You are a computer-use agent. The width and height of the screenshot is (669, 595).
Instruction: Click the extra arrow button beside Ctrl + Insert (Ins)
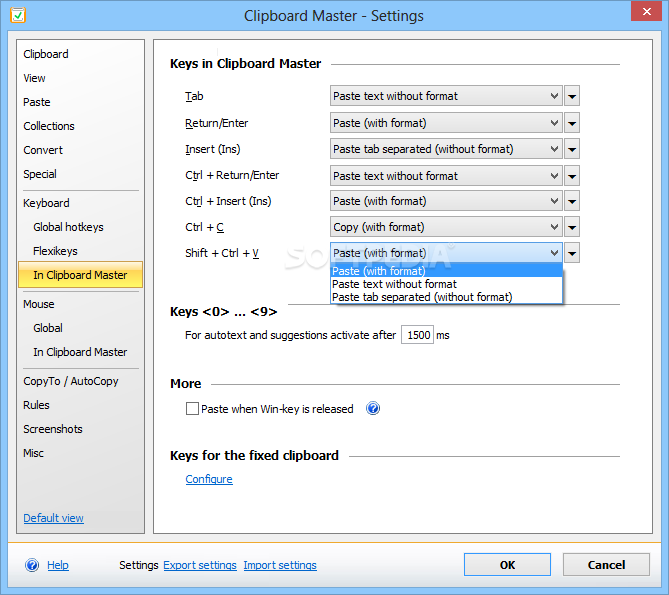572,201
